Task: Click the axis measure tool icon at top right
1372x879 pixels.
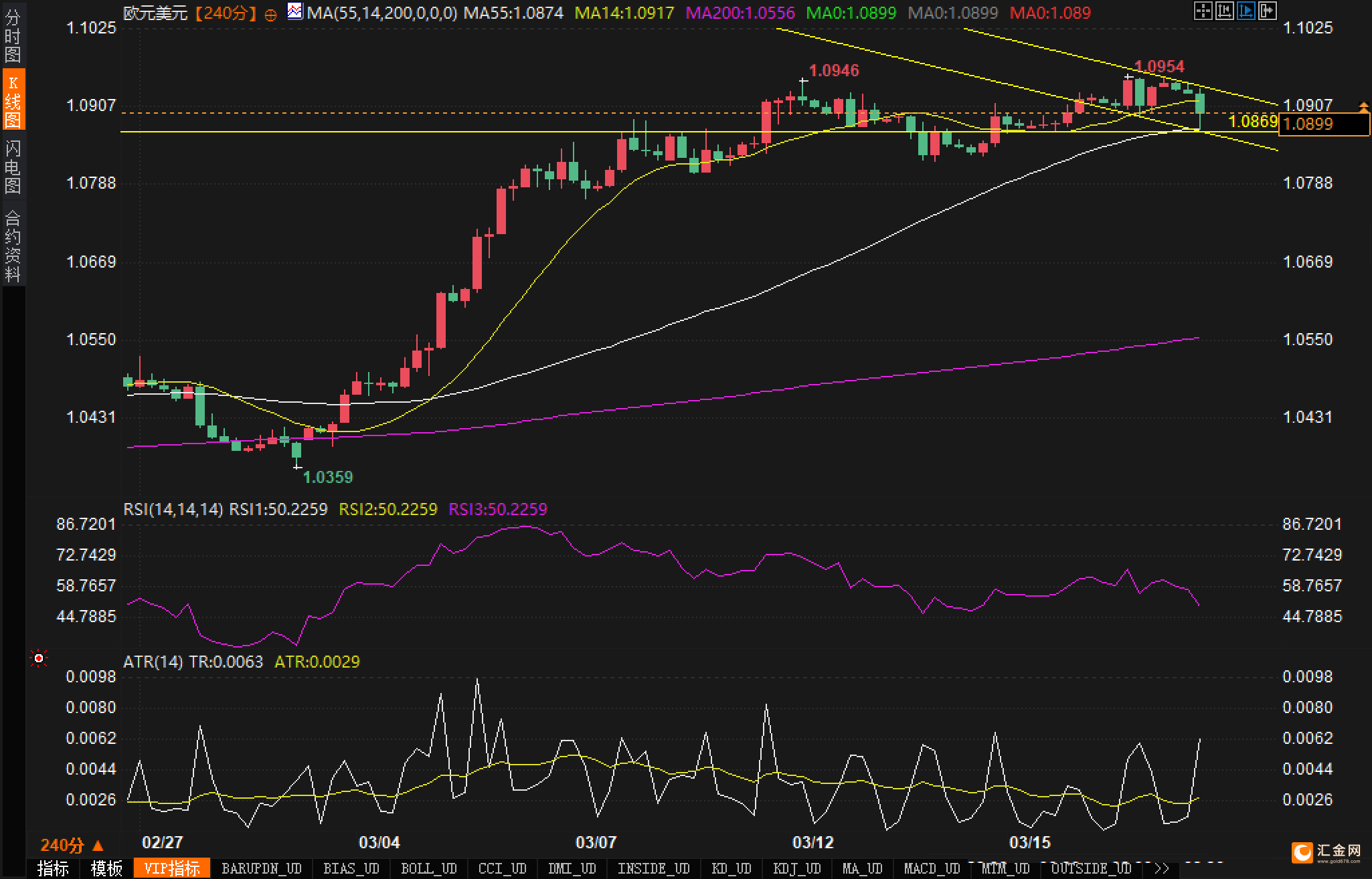Action: click(x=1225, y=11)
